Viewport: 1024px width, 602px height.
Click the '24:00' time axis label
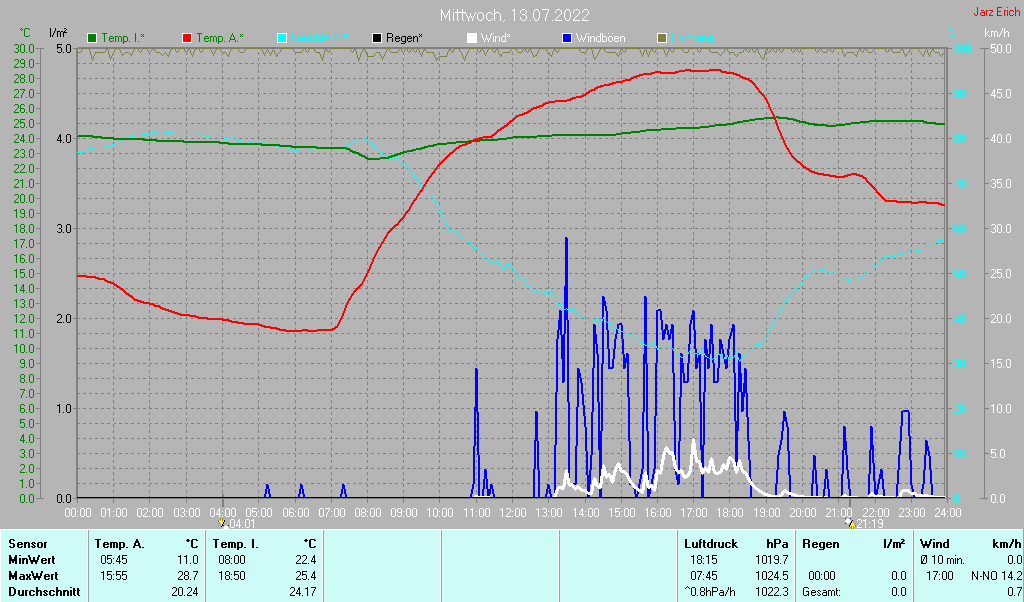click(x=947, y=513)
